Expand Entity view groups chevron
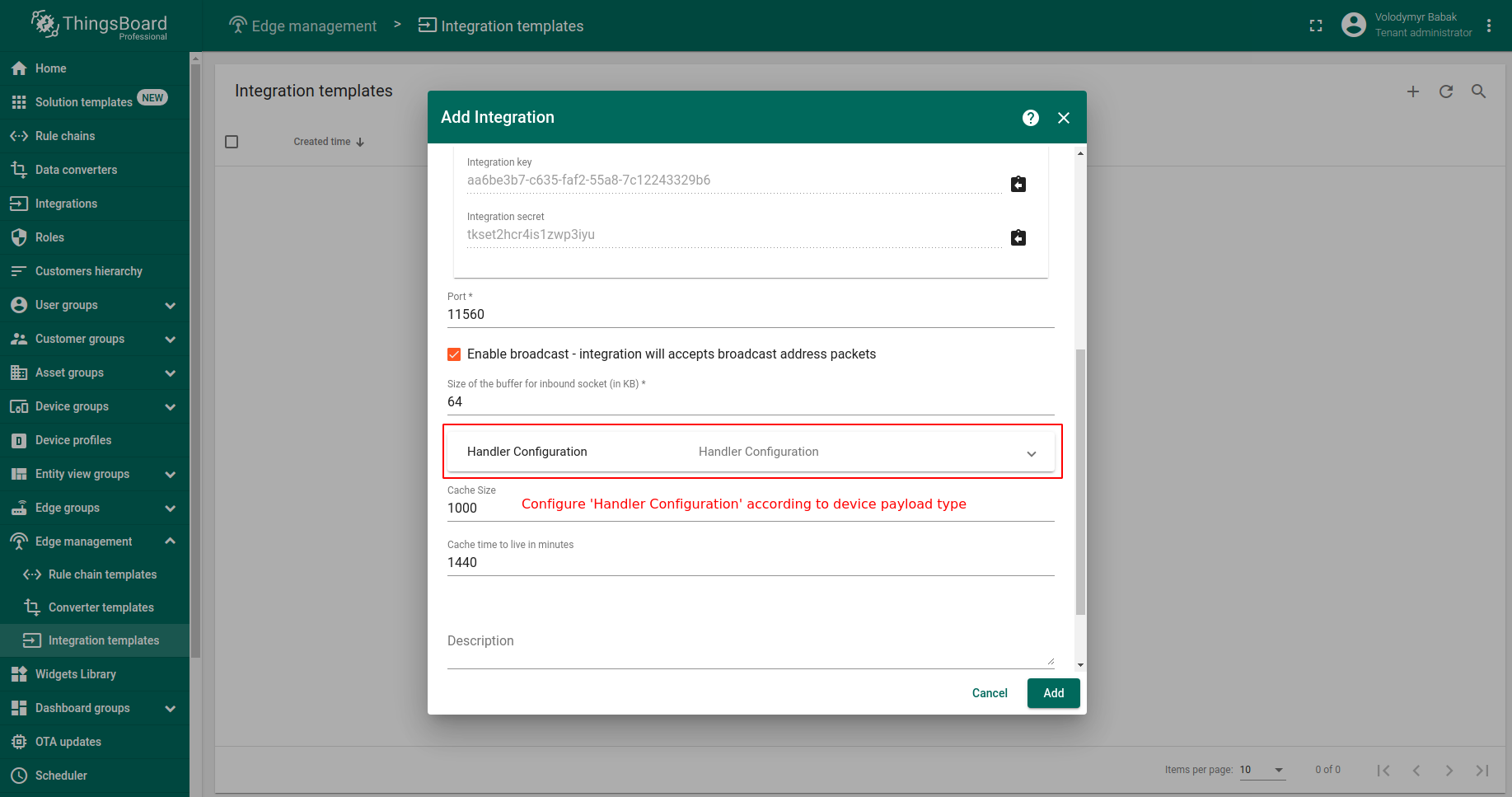 171,475
